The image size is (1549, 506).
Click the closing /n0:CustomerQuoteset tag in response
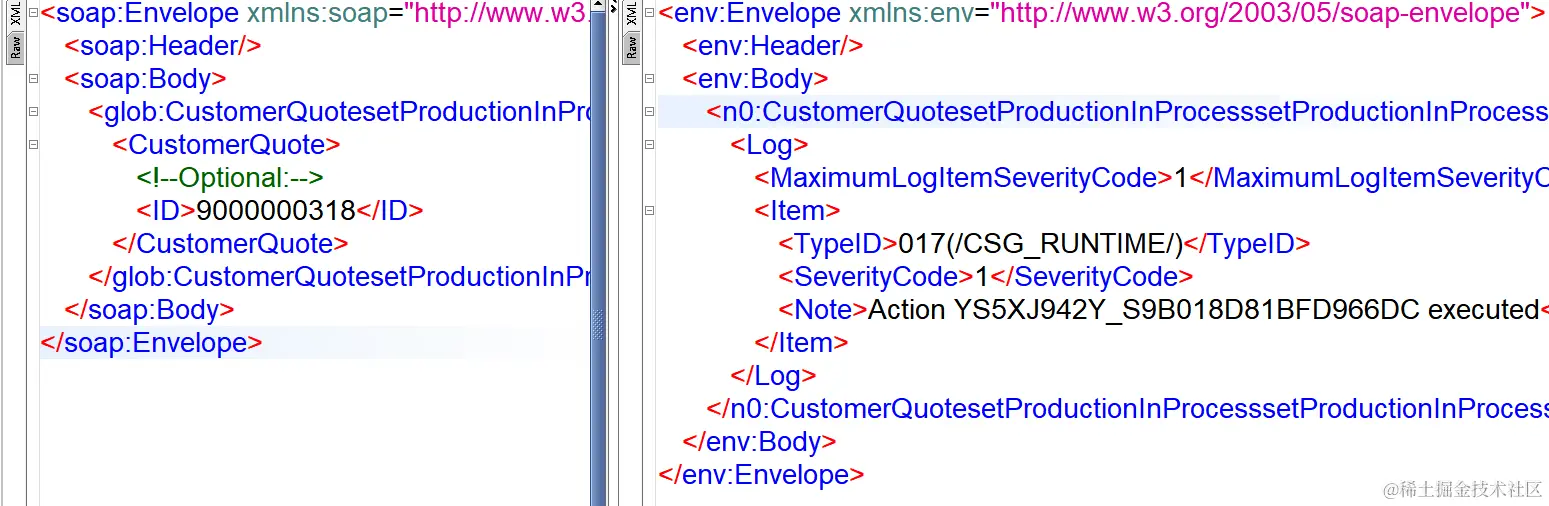tap(1128, 409)
